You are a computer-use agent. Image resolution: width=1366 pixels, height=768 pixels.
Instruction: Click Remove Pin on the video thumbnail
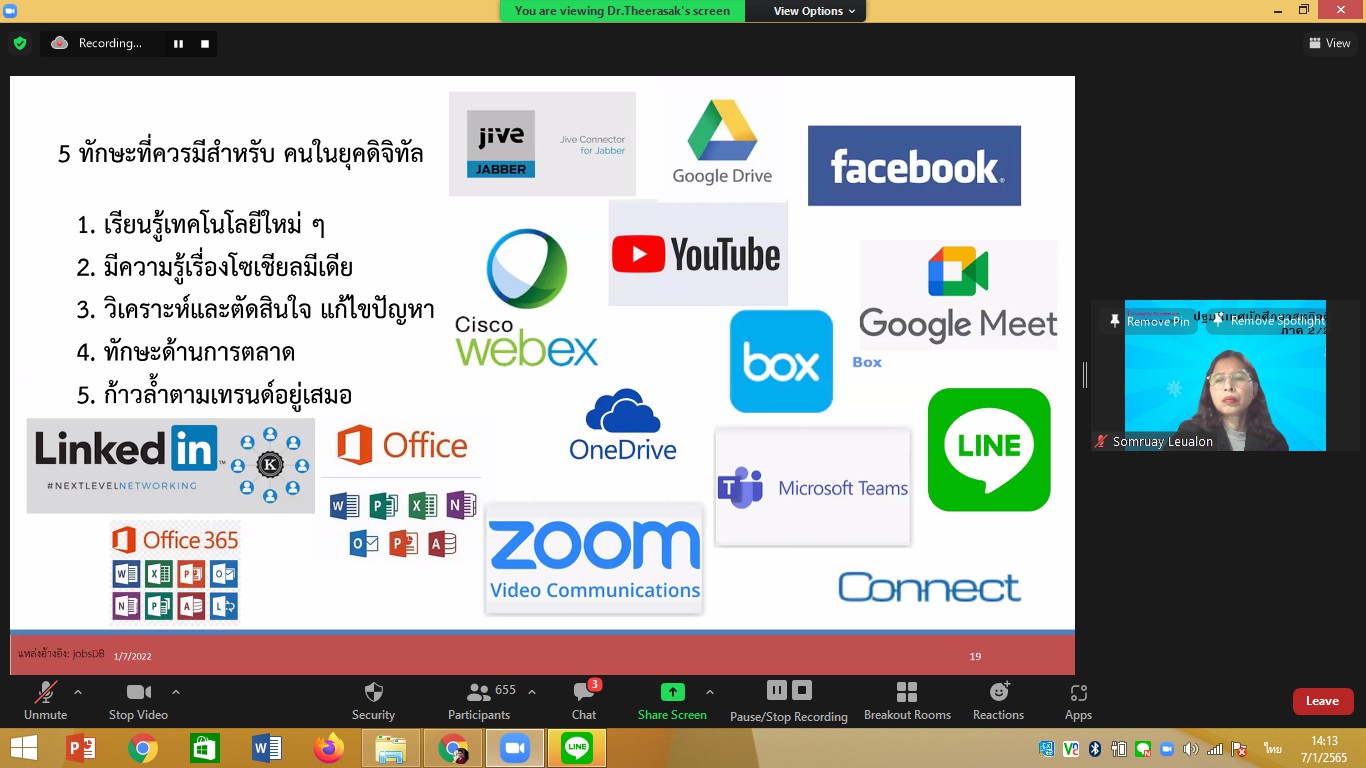point(1150,322)
